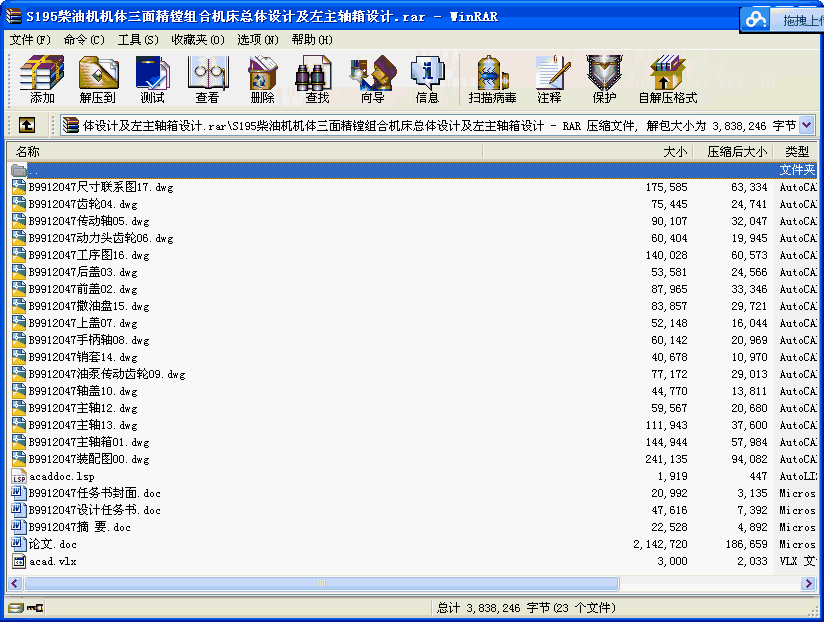Show archive 信息 (Info) icon
Screen dimensions: 824x622
(x=427, y=80)
